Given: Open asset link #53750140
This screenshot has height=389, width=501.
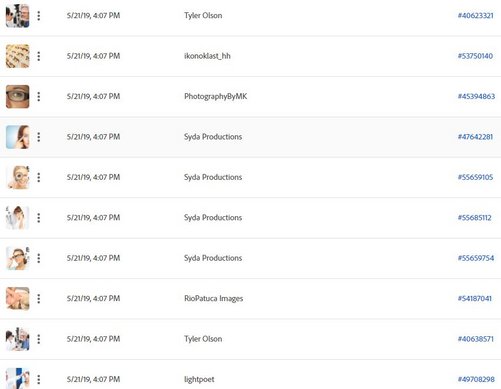Looking at the screenshot, I should tap(475, 56).
